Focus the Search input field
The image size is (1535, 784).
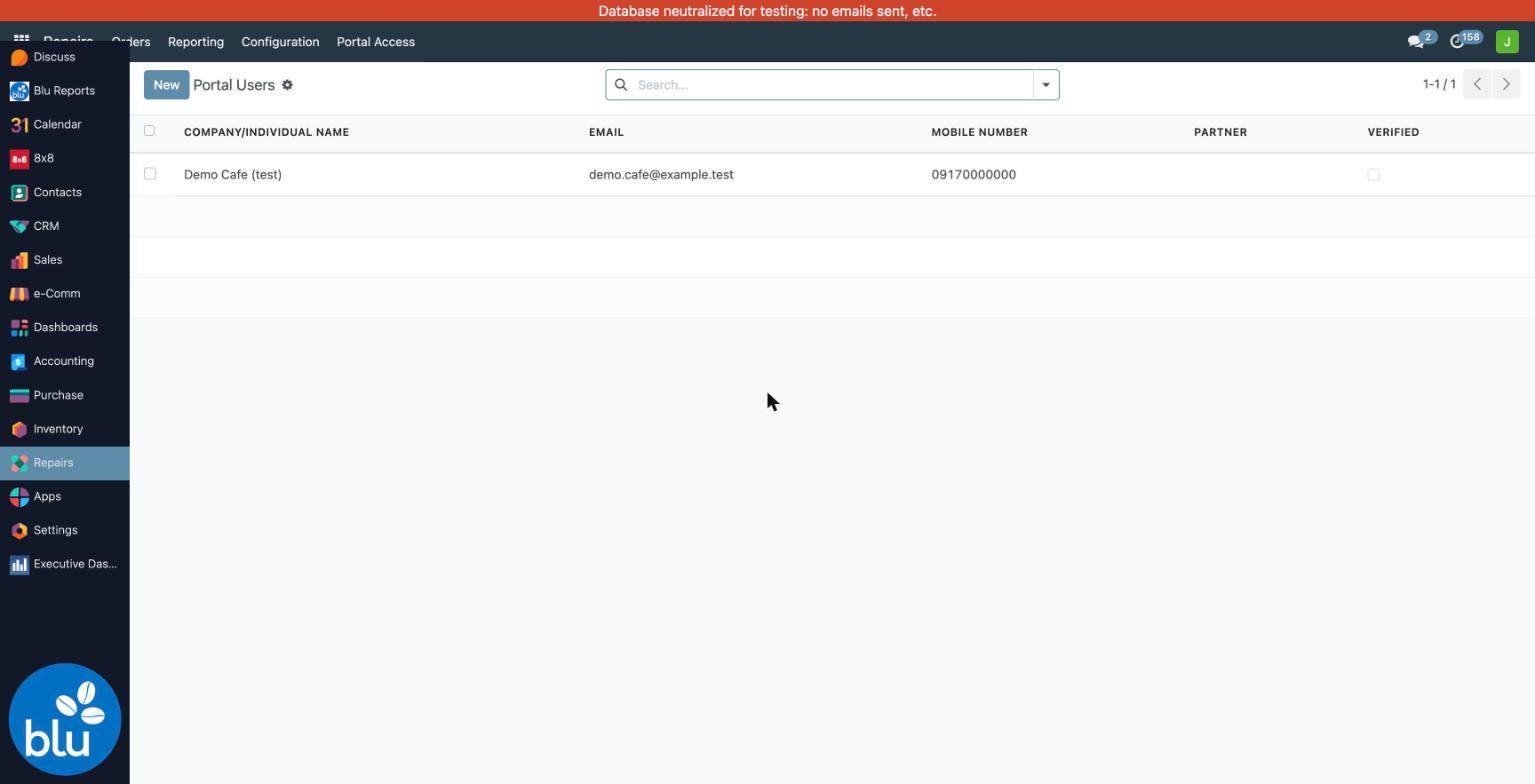(x=832, y=85)
